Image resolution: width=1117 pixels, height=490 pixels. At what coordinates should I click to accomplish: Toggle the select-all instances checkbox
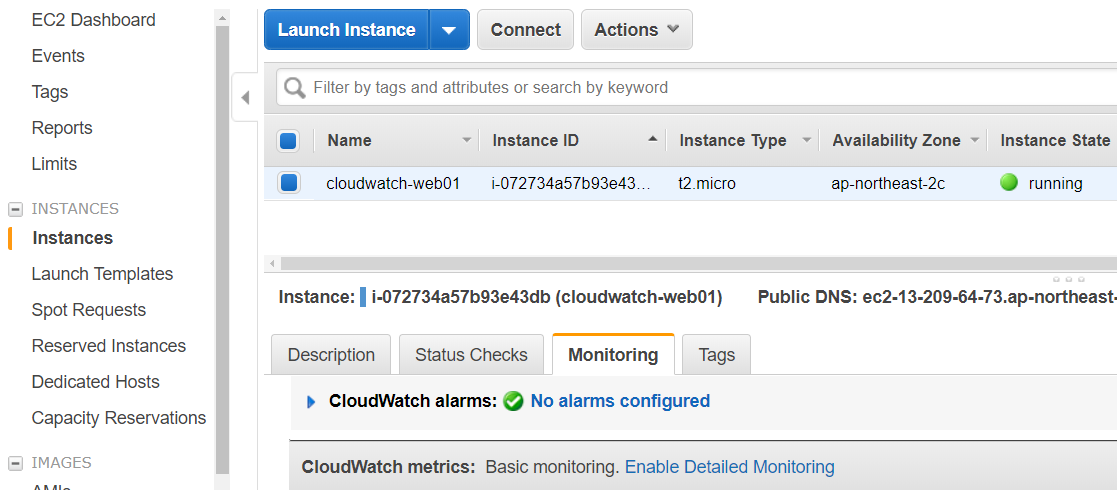point(288,140)
